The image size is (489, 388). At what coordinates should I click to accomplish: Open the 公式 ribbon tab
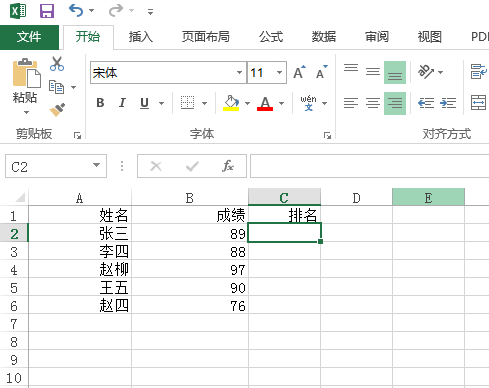tap(271, 37)
